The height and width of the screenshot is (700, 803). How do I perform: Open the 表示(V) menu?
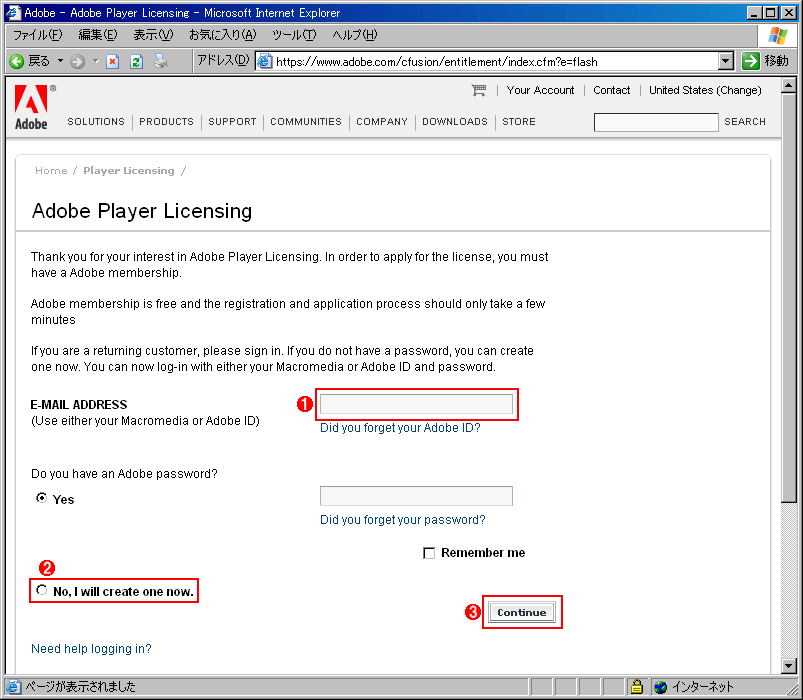coord(153,35)
